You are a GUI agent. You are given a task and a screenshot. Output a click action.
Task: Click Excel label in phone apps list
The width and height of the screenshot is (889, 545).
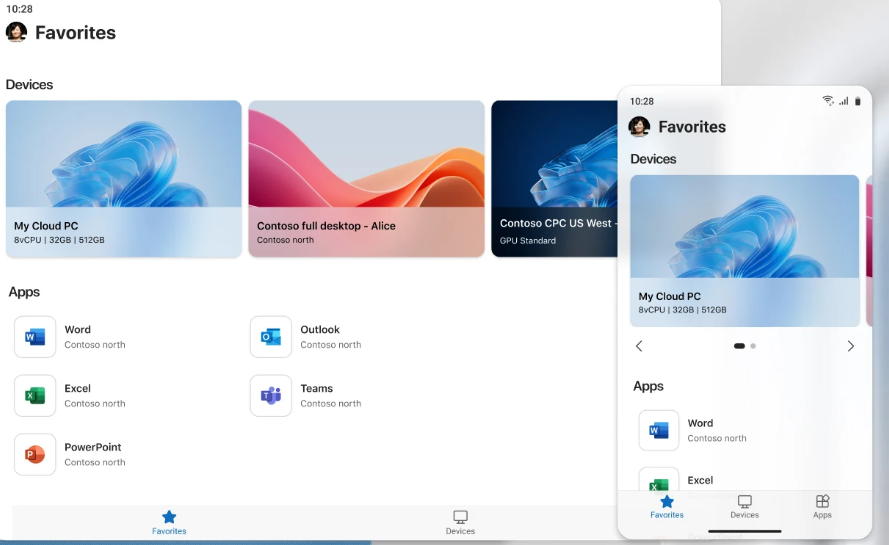pos(700,480)
